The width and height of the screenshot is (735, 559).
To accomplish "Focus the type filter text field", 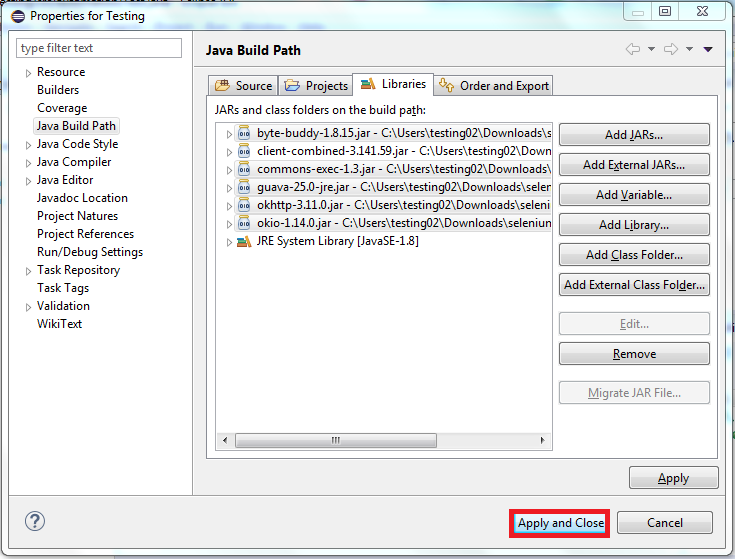I will [99, 48].
